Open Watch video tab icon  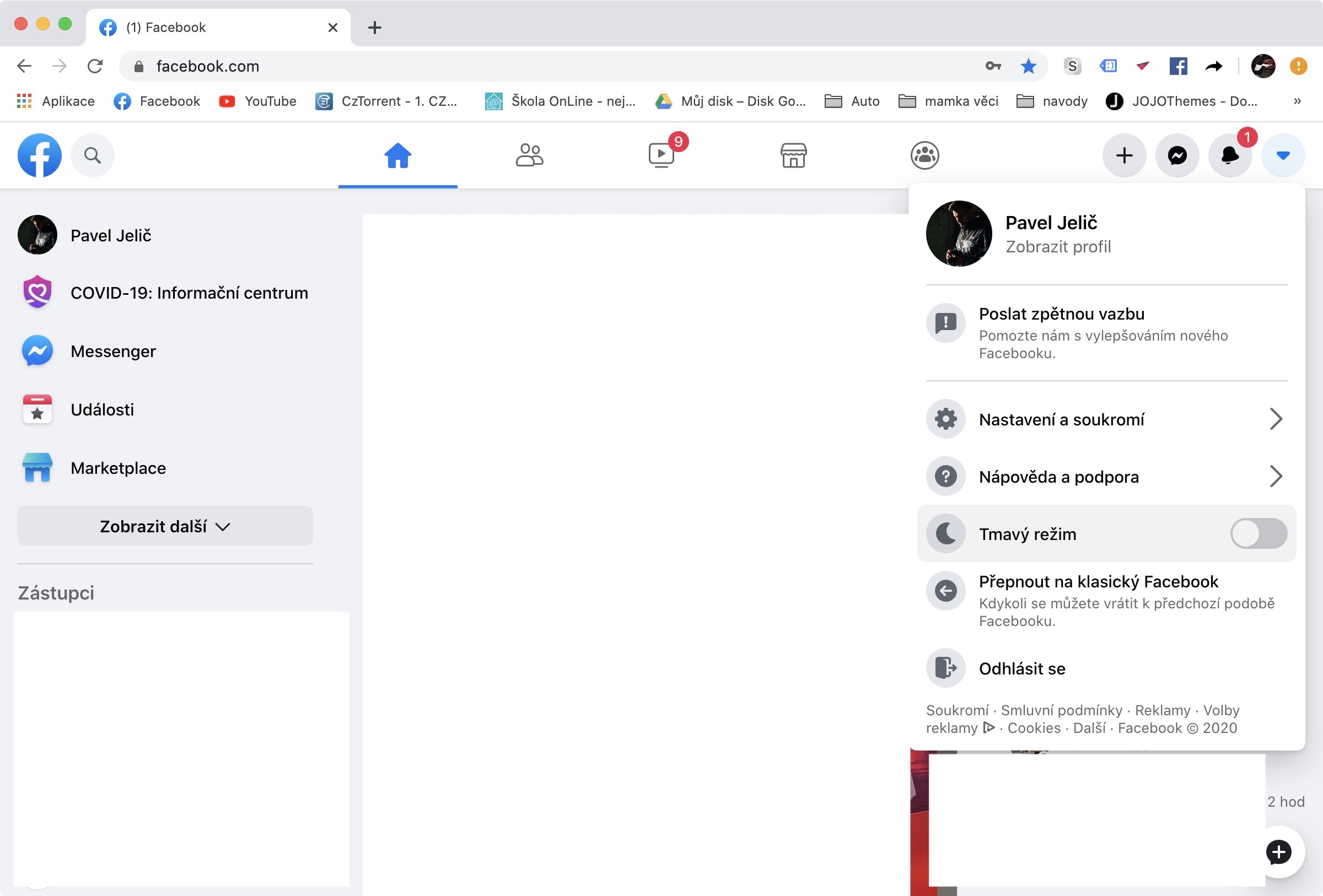coord(661,155)
